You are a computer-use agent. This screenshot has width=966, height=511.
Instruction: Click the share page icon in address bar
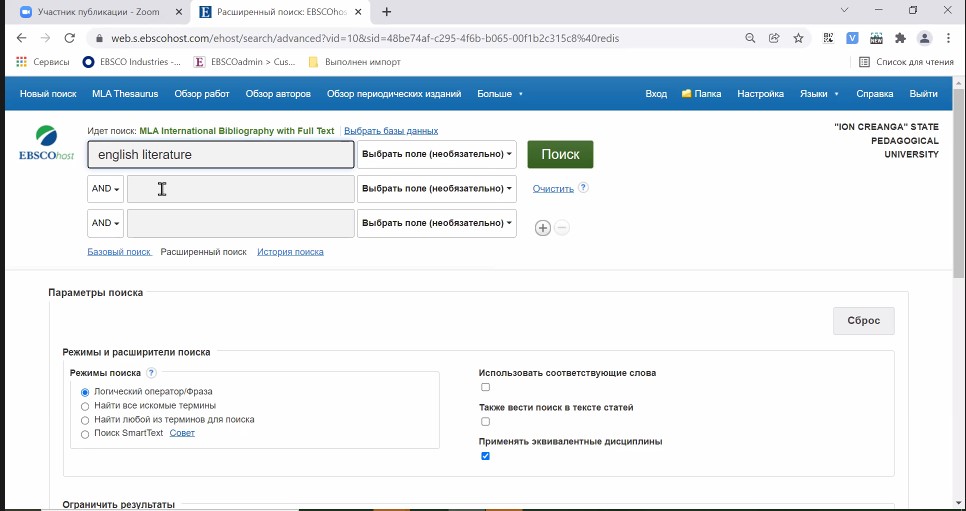774,38
